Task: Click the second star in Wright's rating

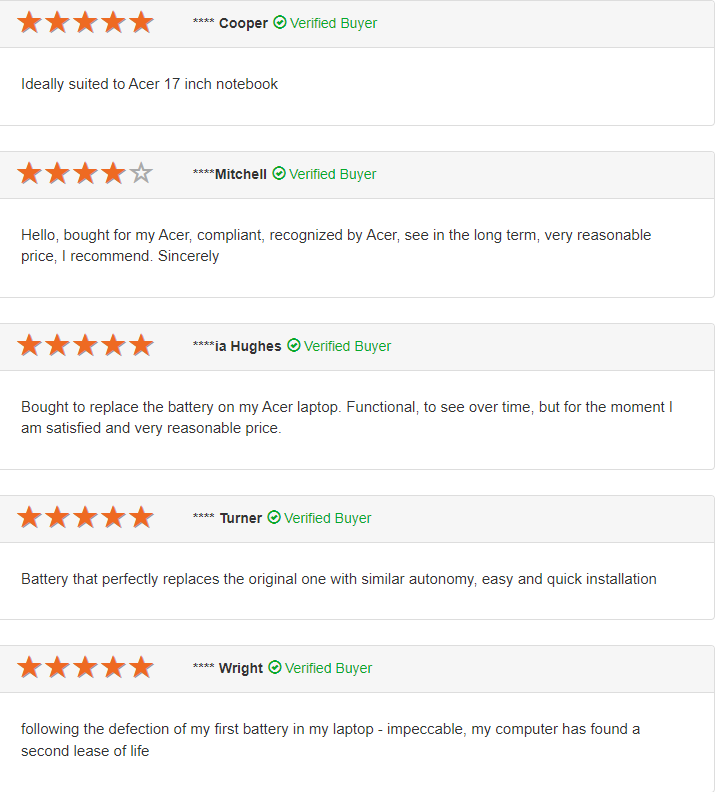Action: coord(57,667)
